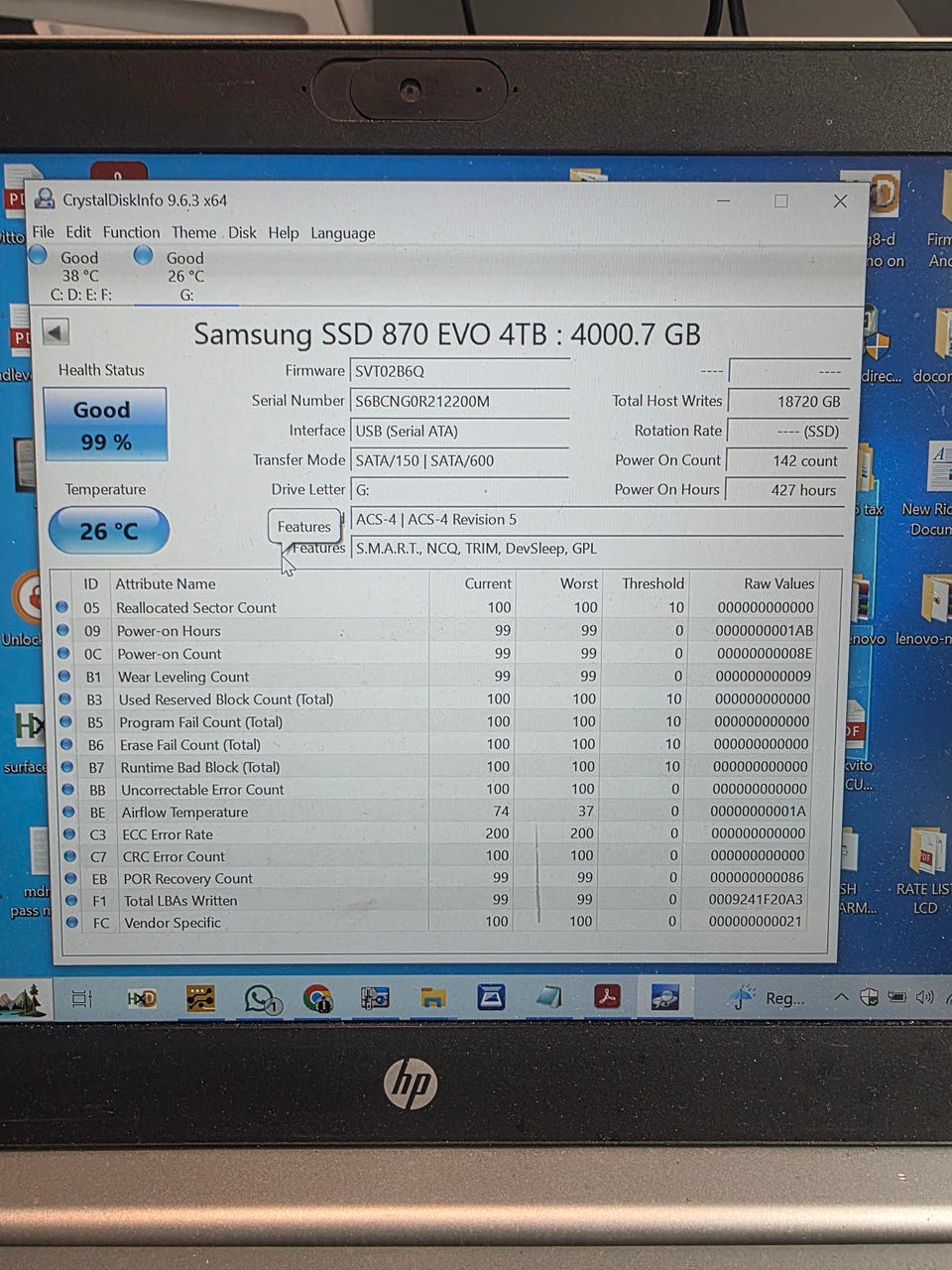Click Windows Security shield tray icon
Viewport: 952px width, 1270px height.
point(869,997)
